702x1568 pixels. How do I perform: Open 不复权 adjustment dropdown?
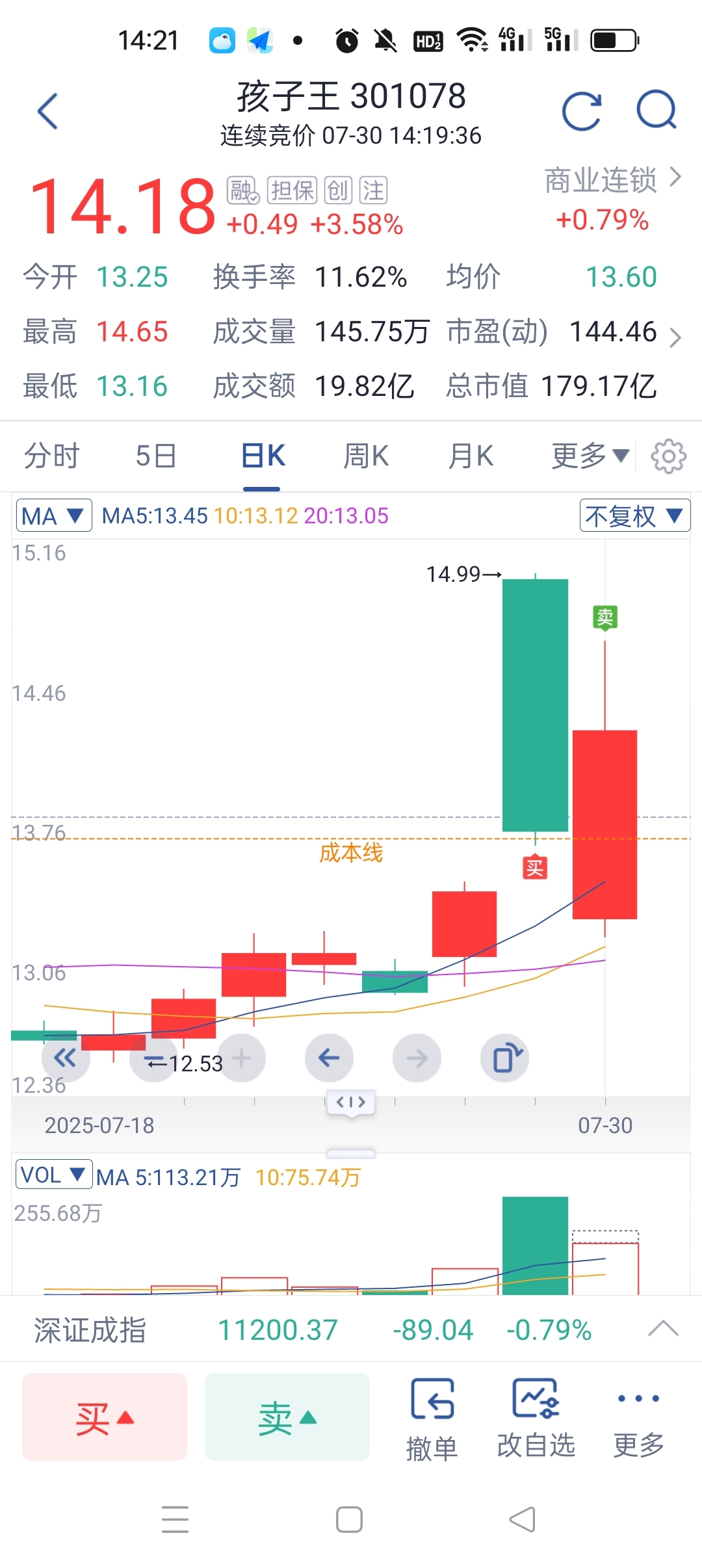tap(634, 516)
